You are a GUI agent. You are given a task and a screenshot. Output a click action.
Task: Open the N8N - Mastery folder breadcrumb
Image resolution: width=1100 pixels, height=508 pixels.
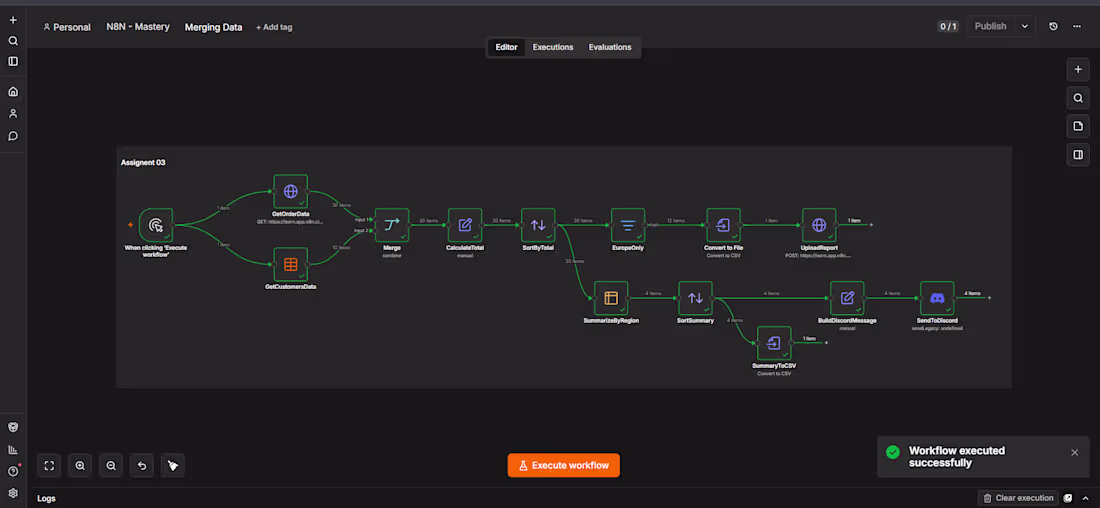click(x=138, y=27)
